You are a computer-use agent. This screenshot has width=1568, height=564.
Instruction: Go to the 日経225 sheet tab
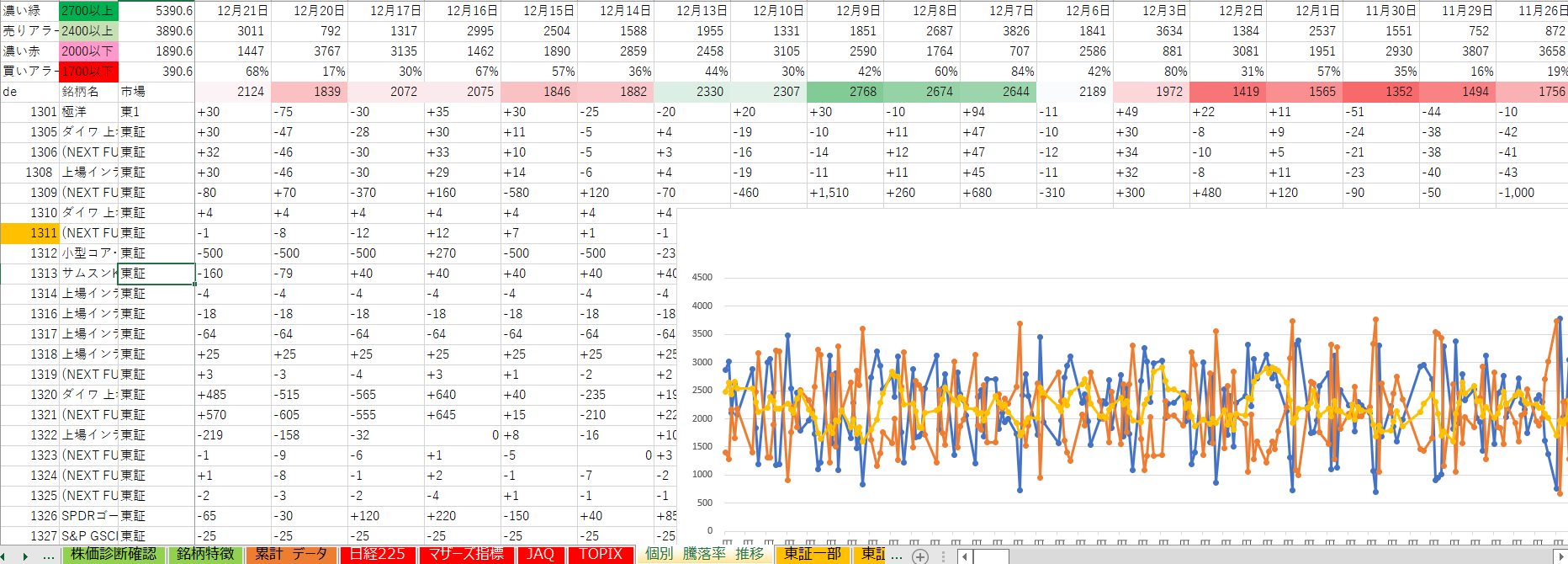[x=378, y=554]
